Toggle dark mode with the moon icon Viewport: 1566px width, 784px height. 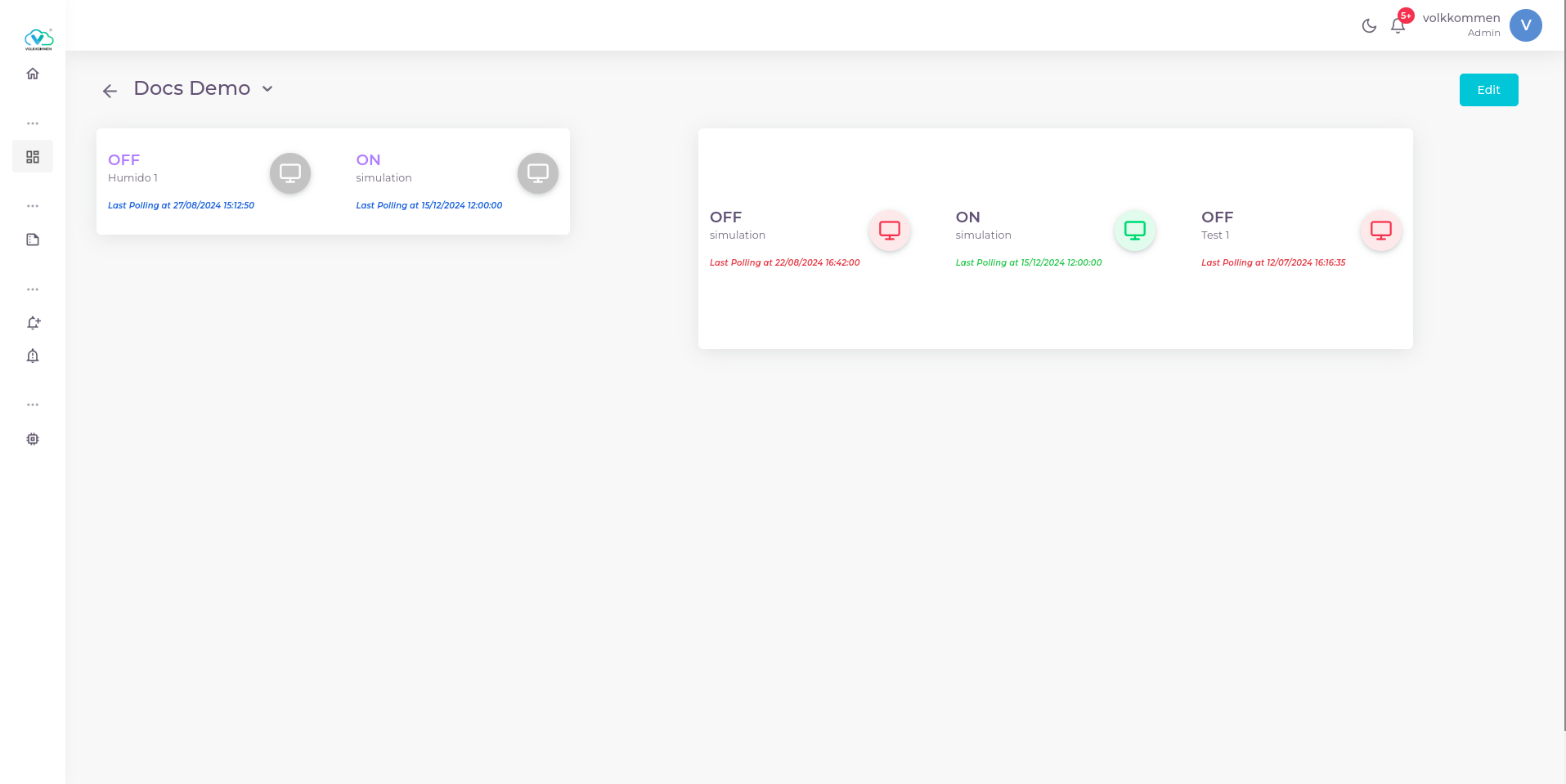pos(1370,25)
